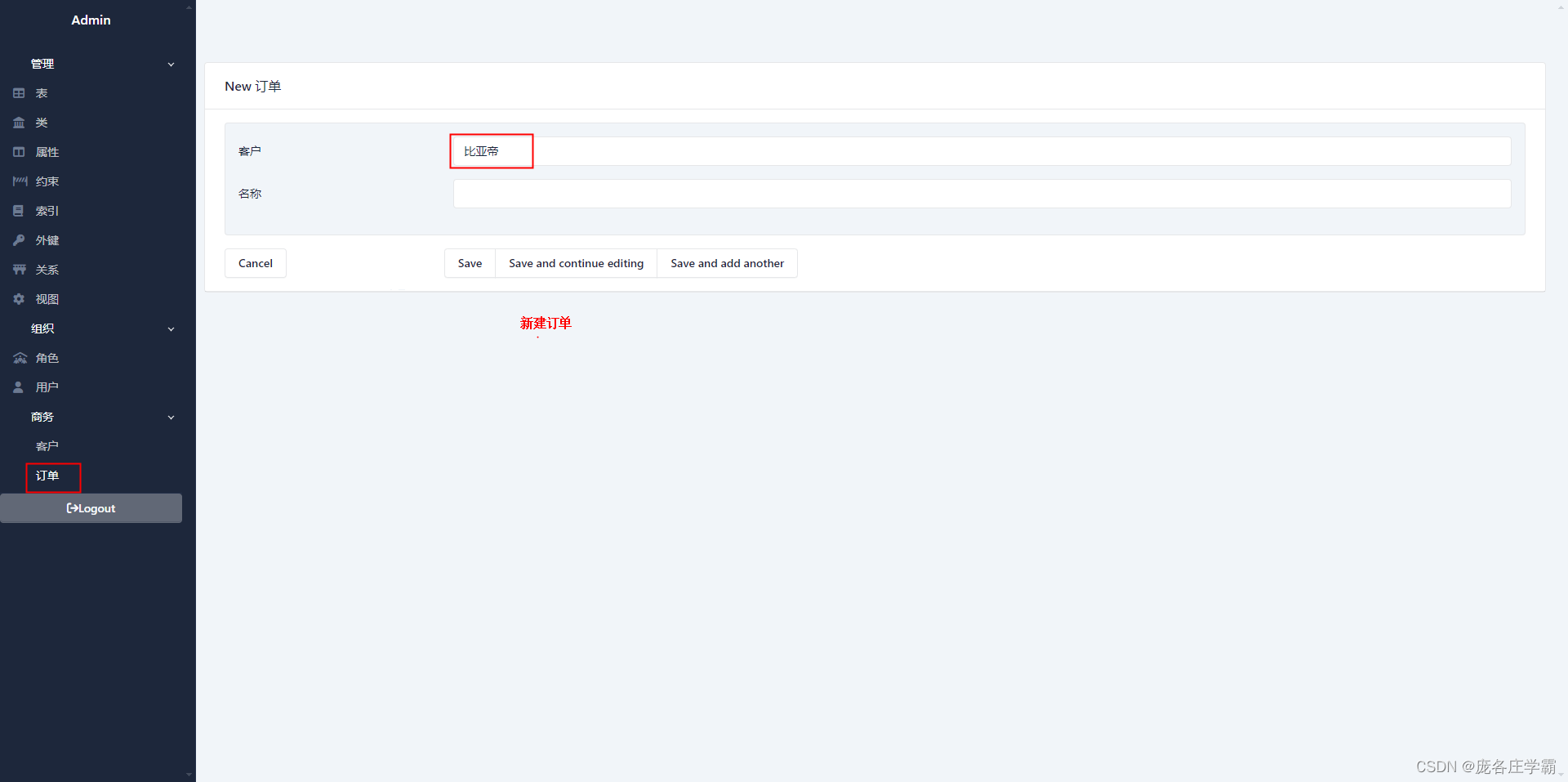The image size is (1568, 782).
Task: Click the book icon beside 索引
Action: [18, 211]
